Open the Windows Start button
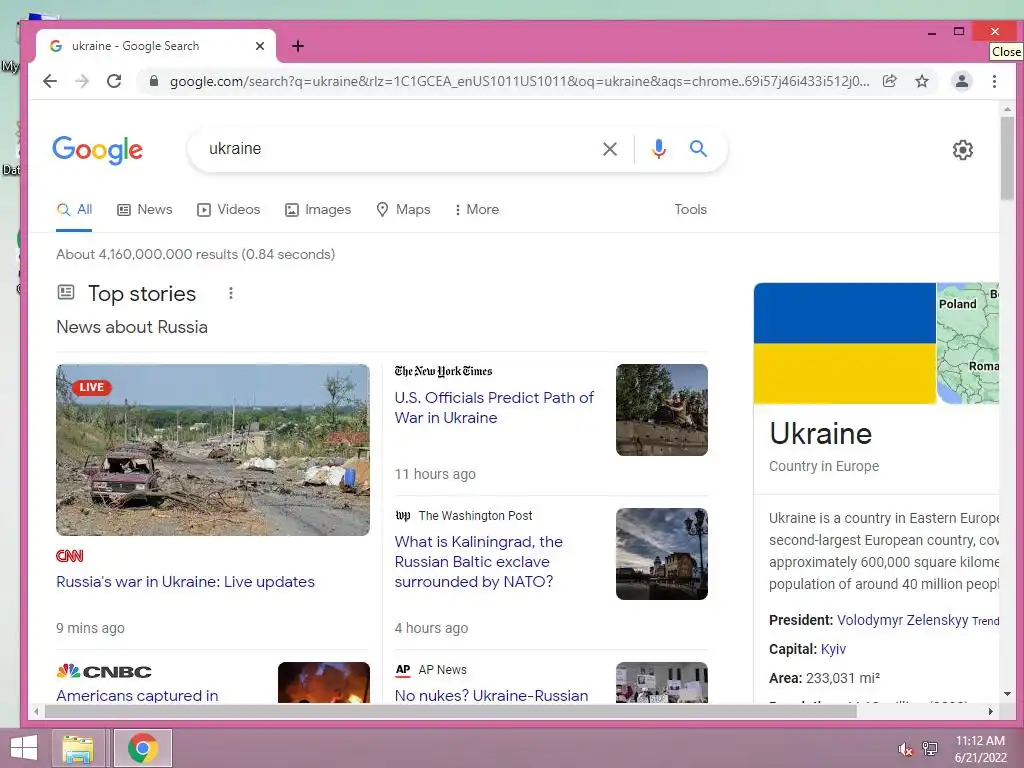Screen dimensions: 1024x768 24,748
